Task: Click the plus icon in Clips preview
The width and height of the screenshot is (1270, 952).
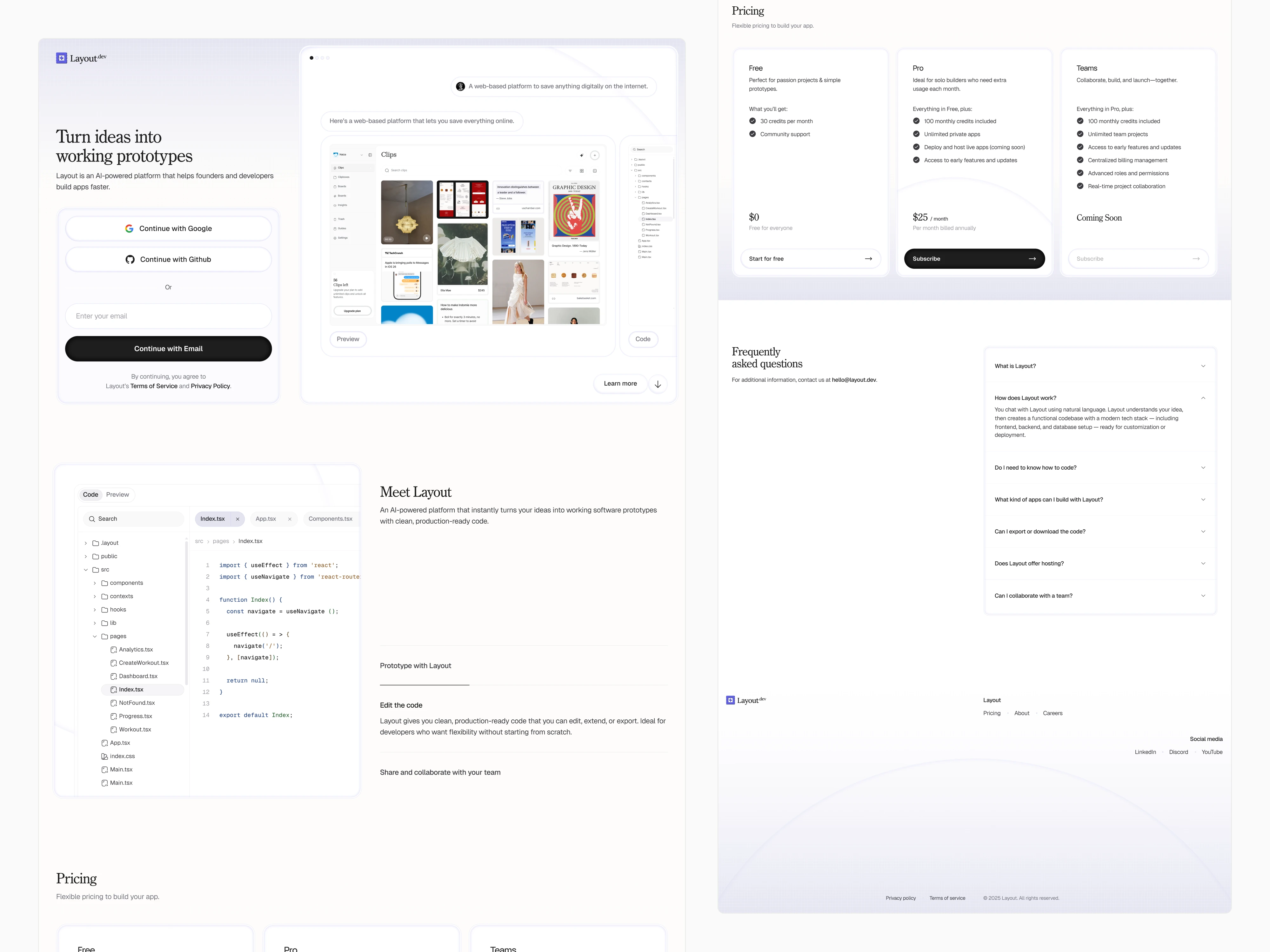Action: [595, 155]
